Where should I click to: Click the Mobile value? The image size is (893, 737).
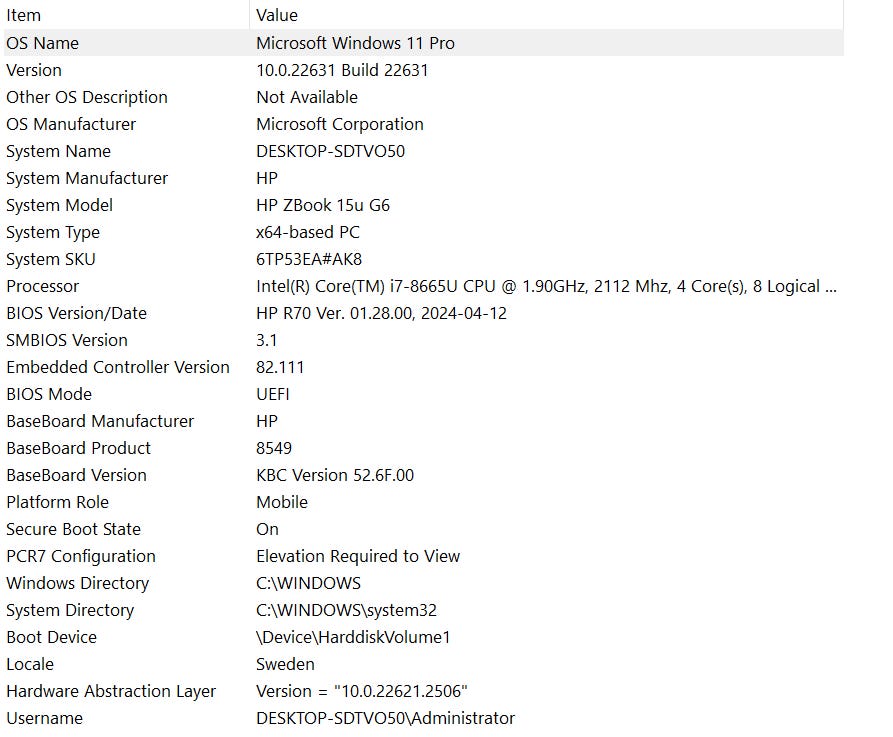click(282, 502)
